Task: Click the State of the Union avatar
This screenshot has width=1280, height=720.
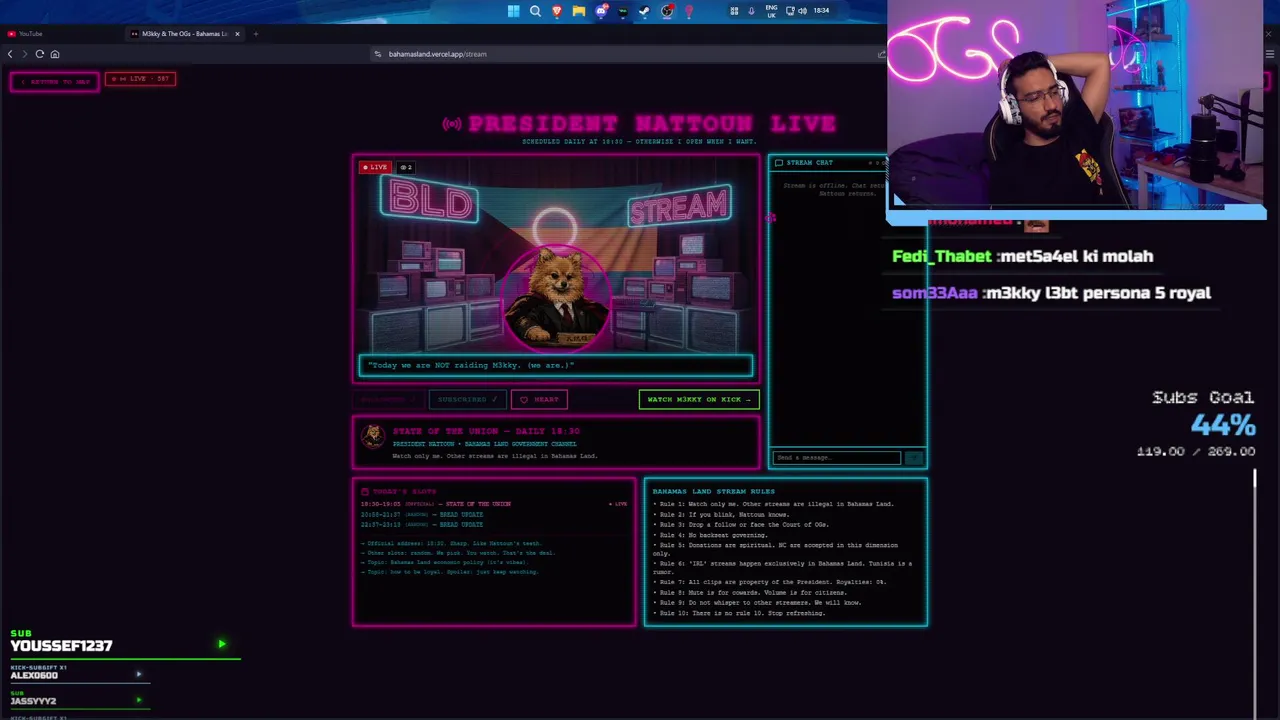Action: tap(373, 436)
